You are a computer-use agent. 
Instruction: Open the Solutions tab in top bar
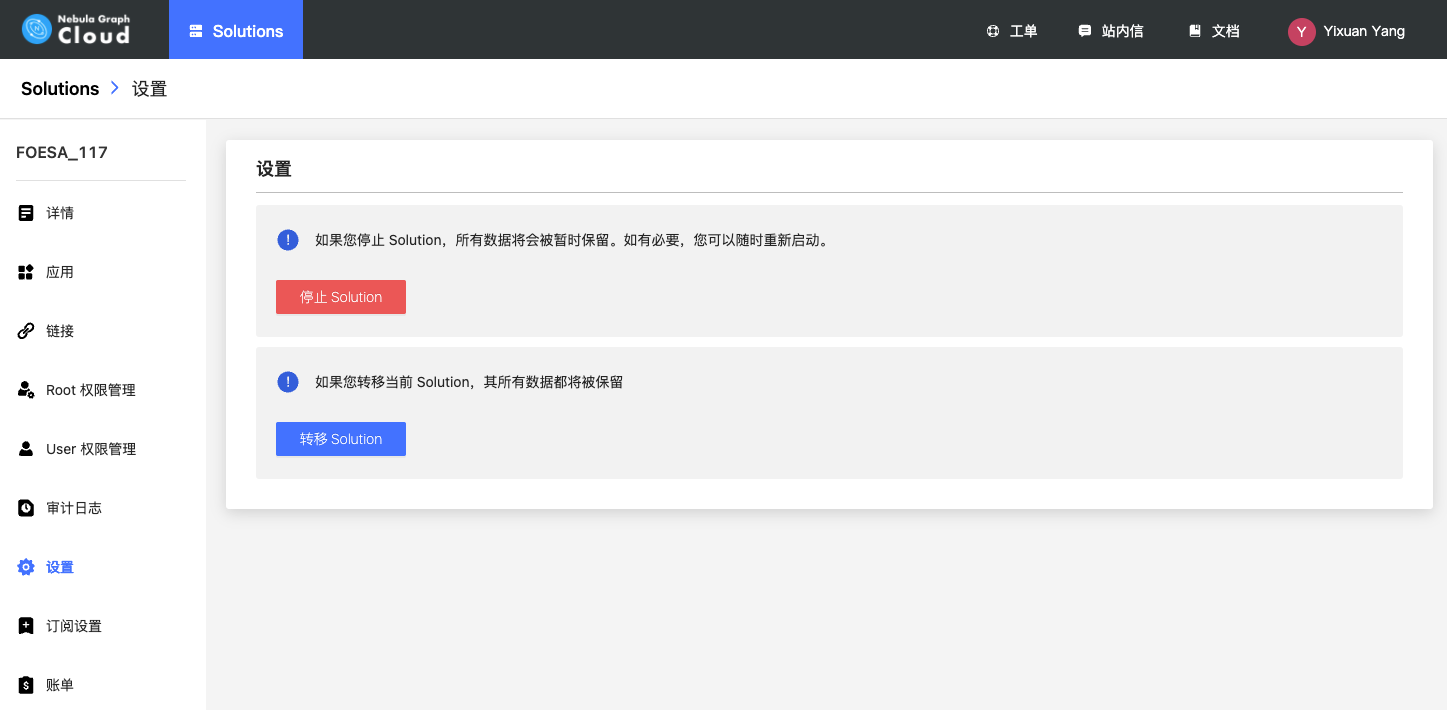(x=236, y=31)
